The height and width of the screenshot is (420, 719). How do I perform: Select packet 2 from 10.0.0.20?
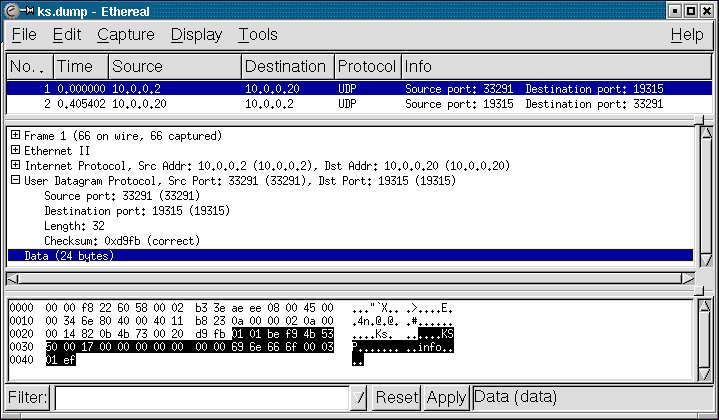(x=359, y=104)
